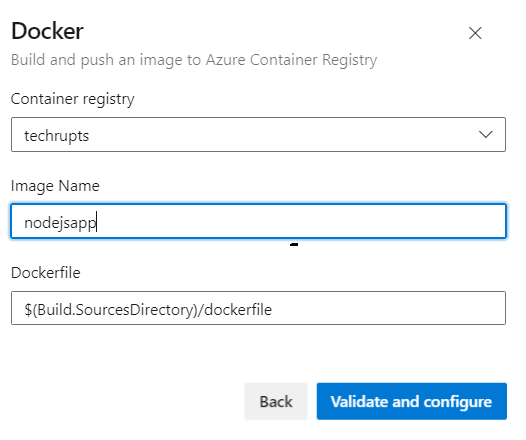The image size is (526, 440).
Task: Click the $(Build.SourcesDirectory)/dockerfile text
Action: pyautogui.click(x=148, y=310)
